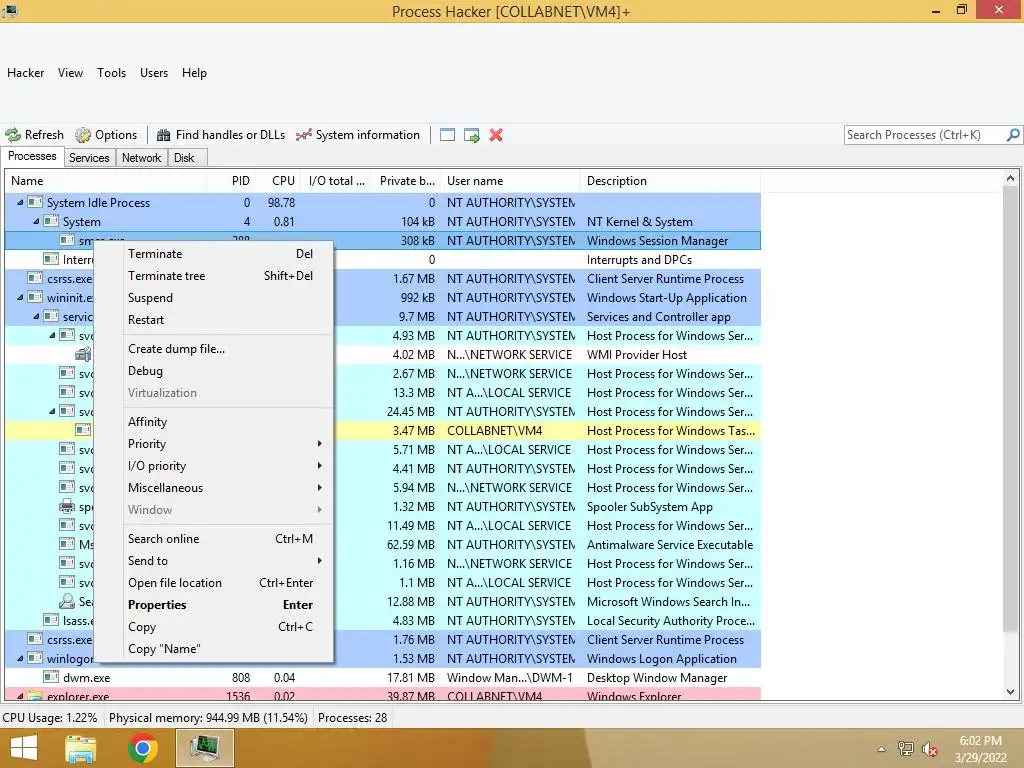Select Terminate tree menu entry

(225, 276)
